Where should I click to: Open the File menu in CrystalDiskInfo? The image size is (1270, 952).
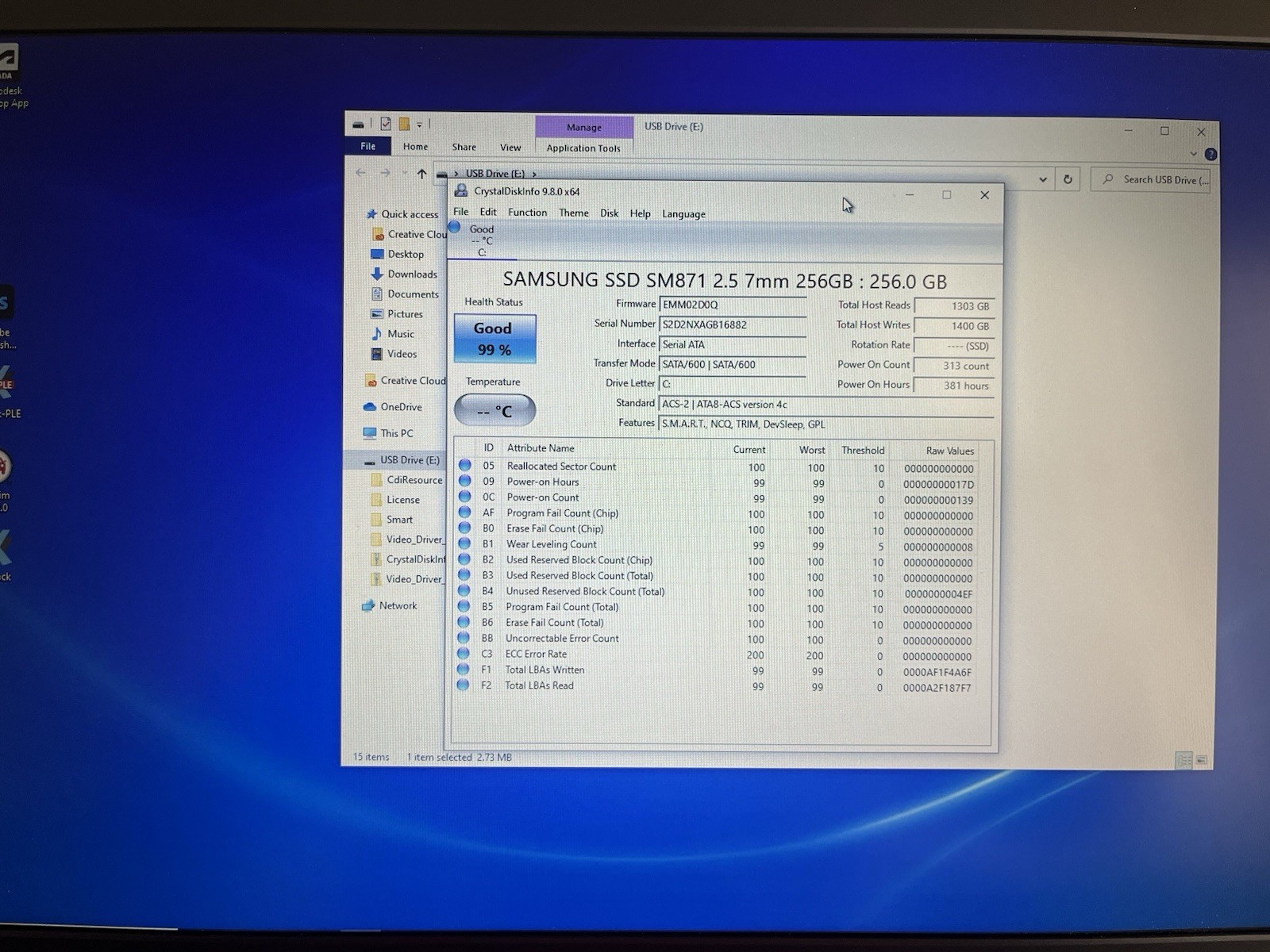coord(460,212)
